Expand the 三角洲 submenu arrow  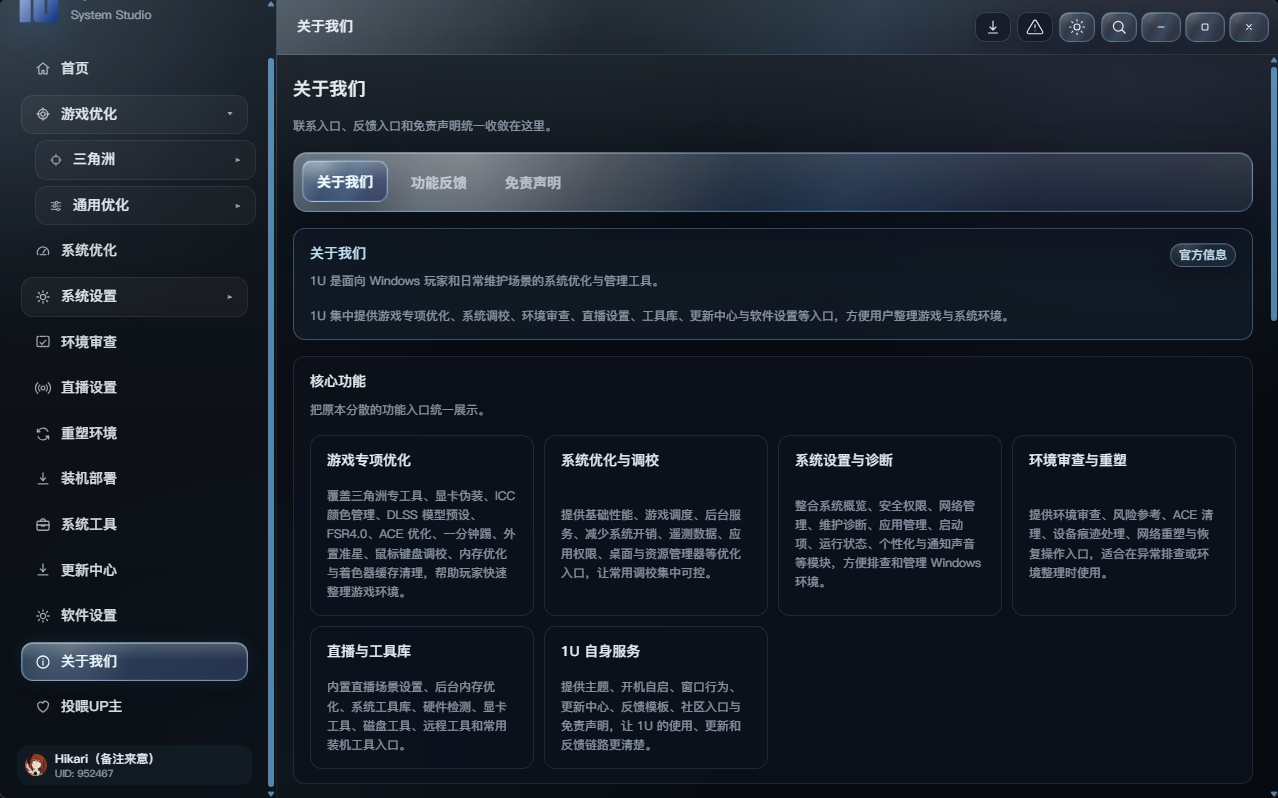click(x=238, y=160)
